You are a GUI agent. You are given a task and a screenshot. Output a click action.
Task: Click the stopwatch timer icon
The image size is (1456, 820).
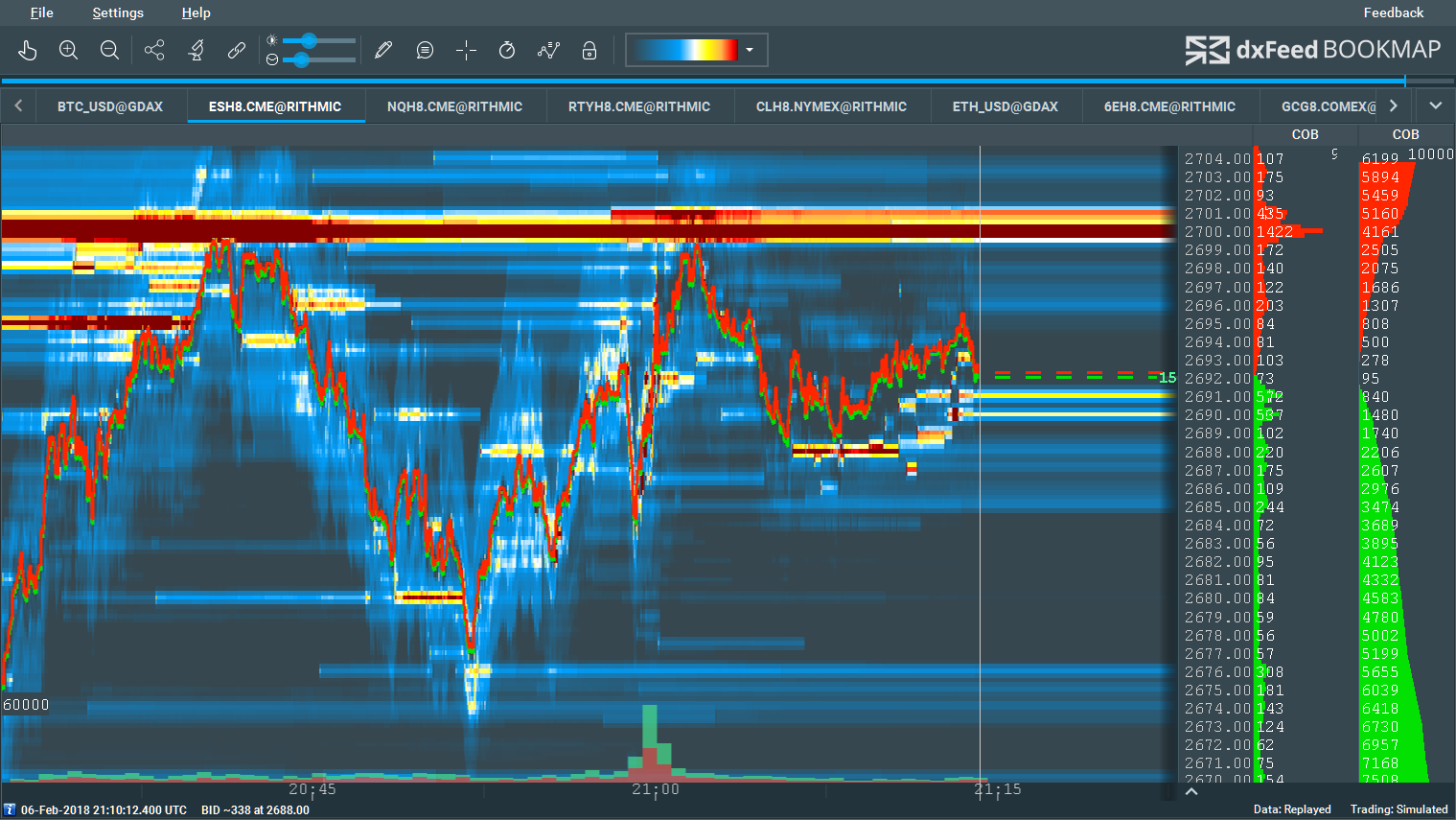coord(507,50)
